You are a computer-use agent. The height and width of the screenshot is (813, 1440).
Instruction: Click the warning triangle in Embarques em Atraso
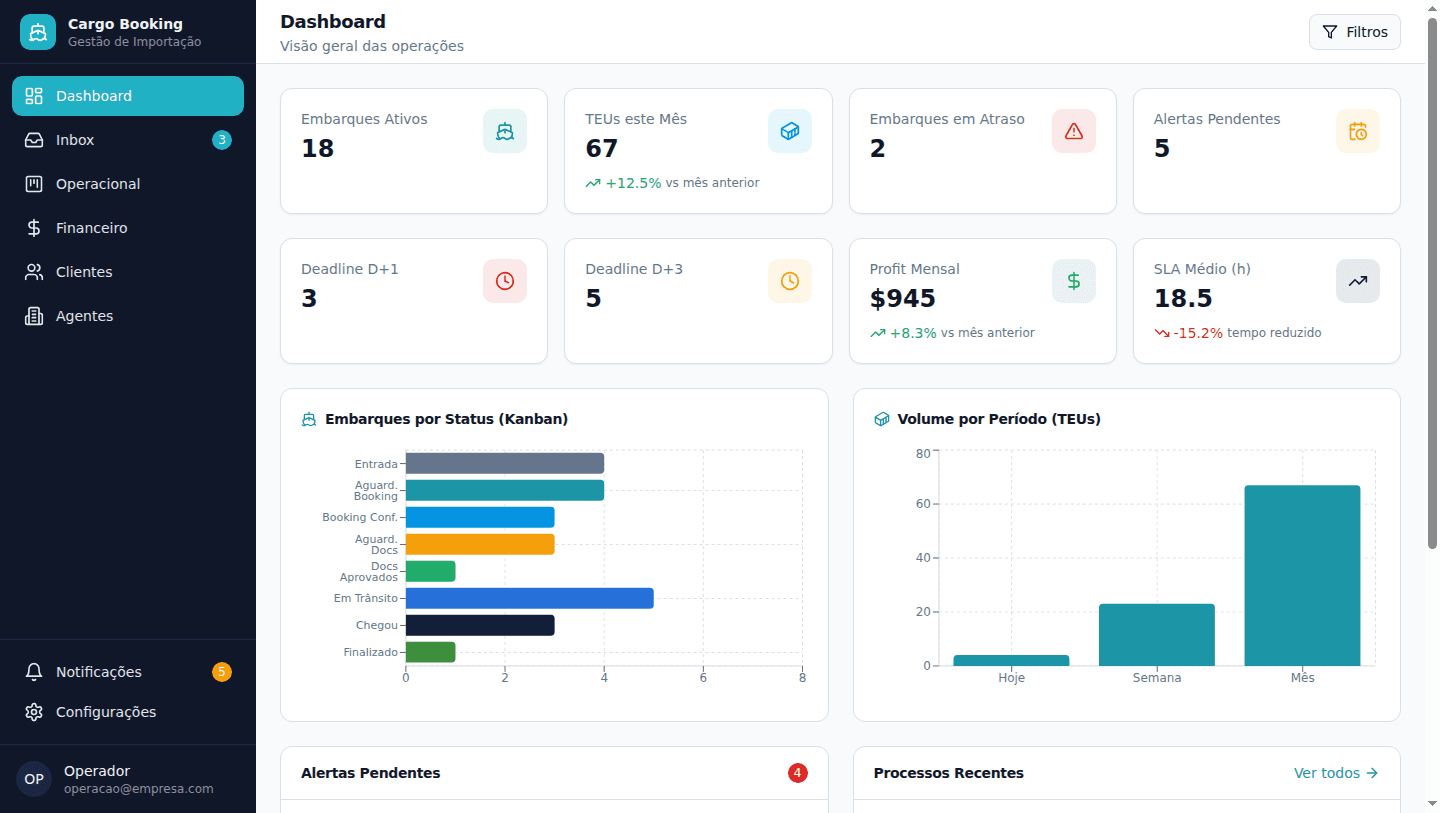1074,131
